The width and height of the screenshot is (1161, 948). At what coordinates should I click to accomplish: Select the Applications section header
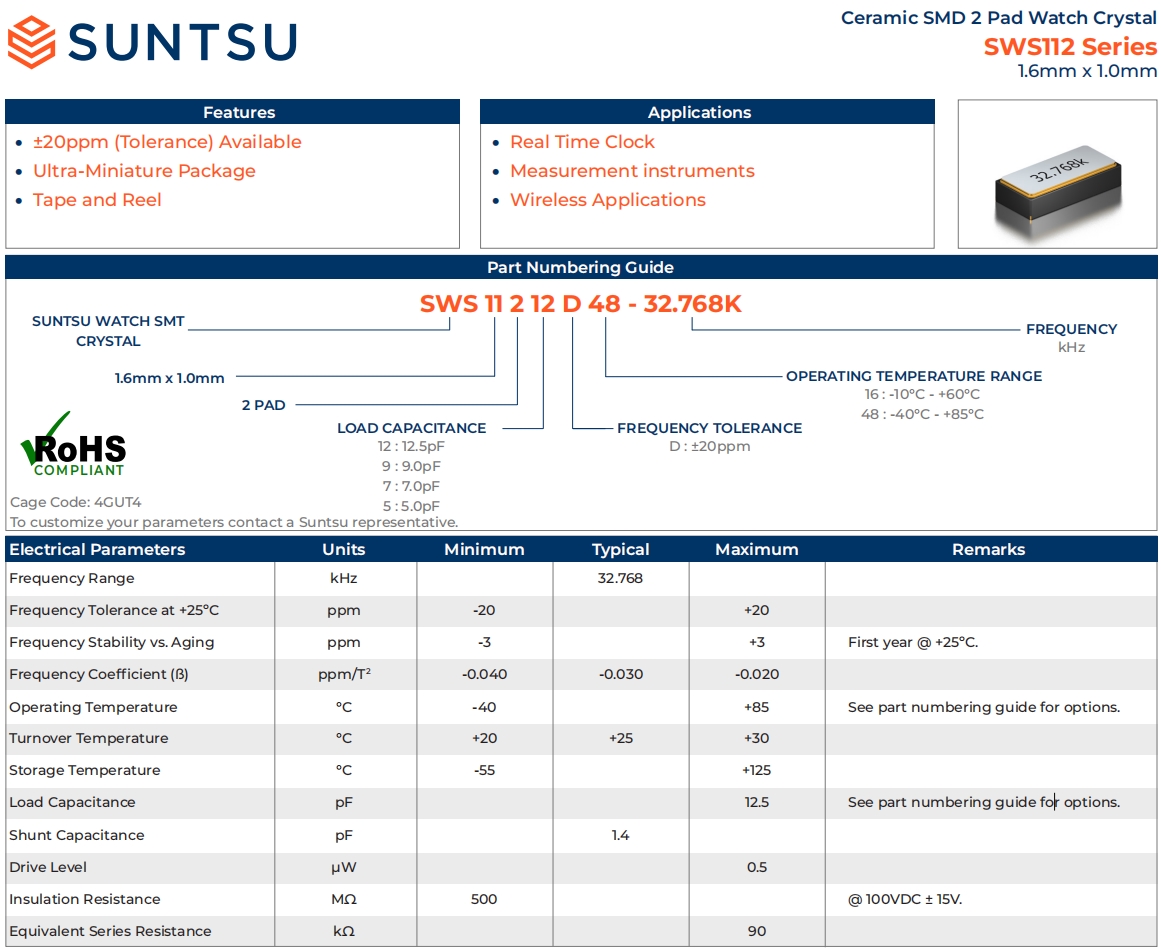click(699, 112)
